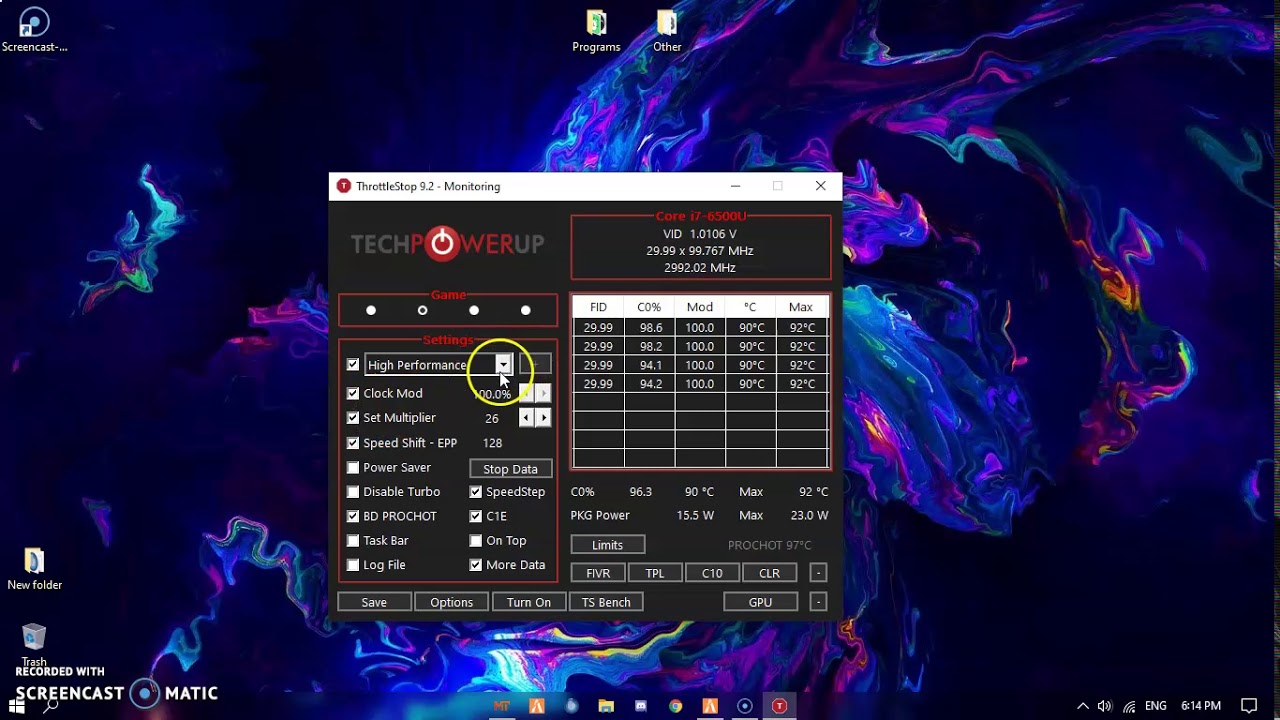
Task: Open the Programs desktop folder
Action: tap(596, 31)
